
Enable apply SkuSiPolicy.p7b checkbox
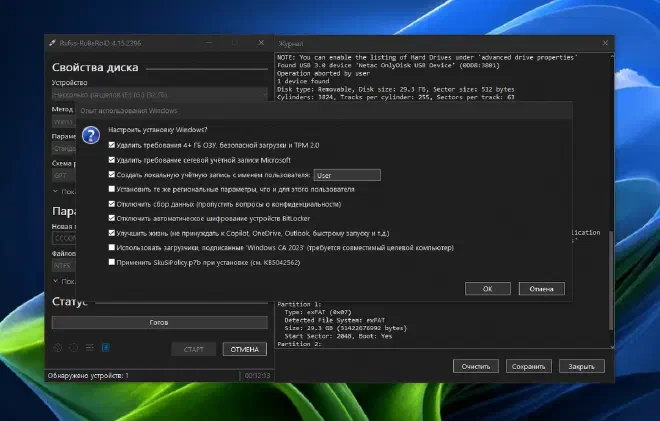click(x=112, y=262)
